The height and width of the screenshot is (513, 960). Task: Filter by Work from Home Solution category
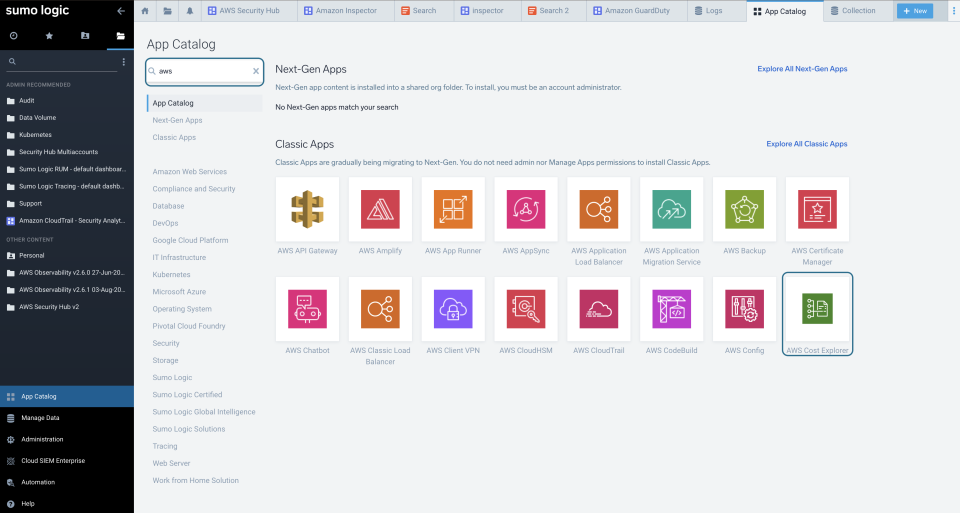click(x=196, y=480)
